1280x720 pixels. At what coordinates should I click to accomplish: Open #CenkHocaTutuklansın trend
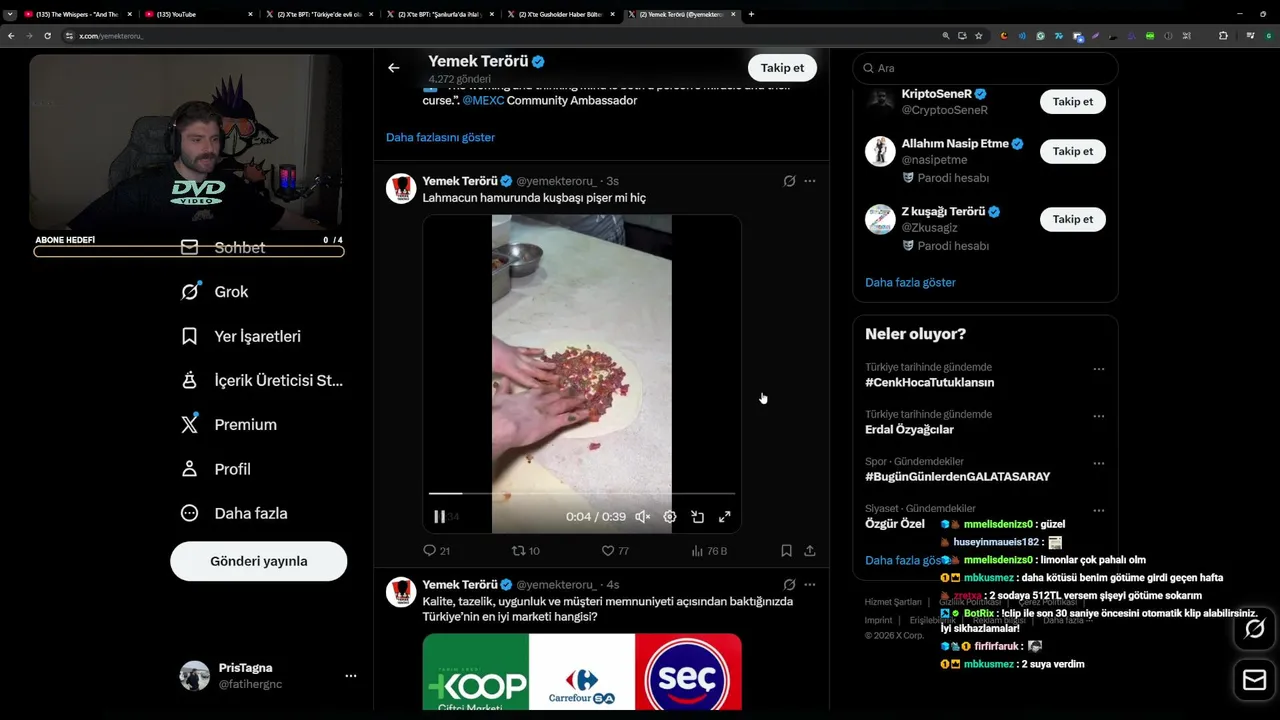pos(929,382)
